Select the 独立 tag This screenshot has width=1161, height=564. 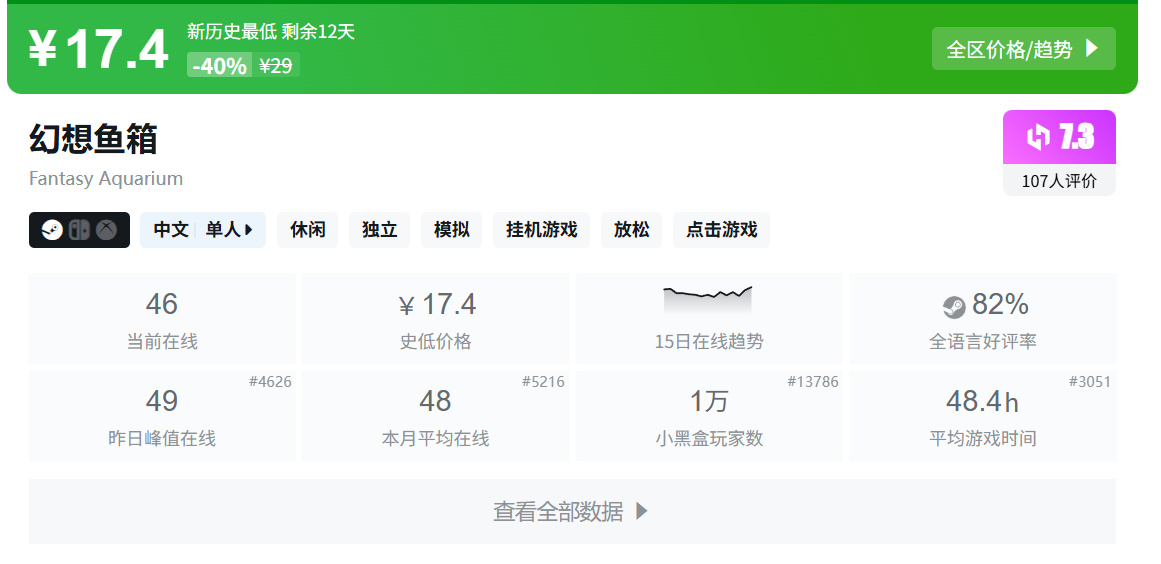379,230
